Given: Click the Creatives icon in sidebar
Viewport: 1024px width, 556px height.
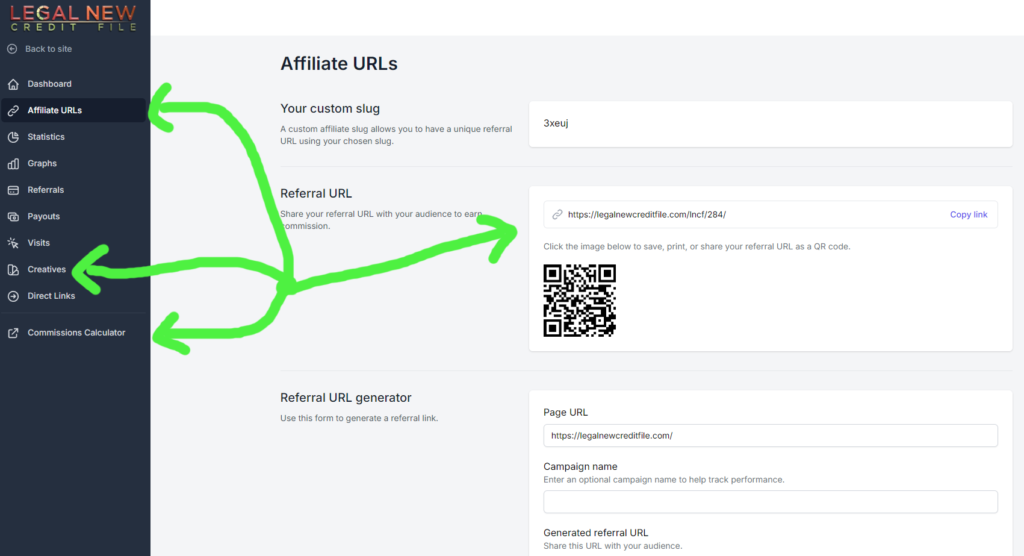Looking at the screenshot, I should click(x=13, y=270).
